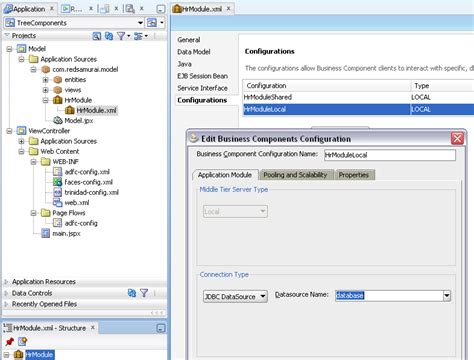
Task: Click the Type column header
Action: [x=442, y=86]
